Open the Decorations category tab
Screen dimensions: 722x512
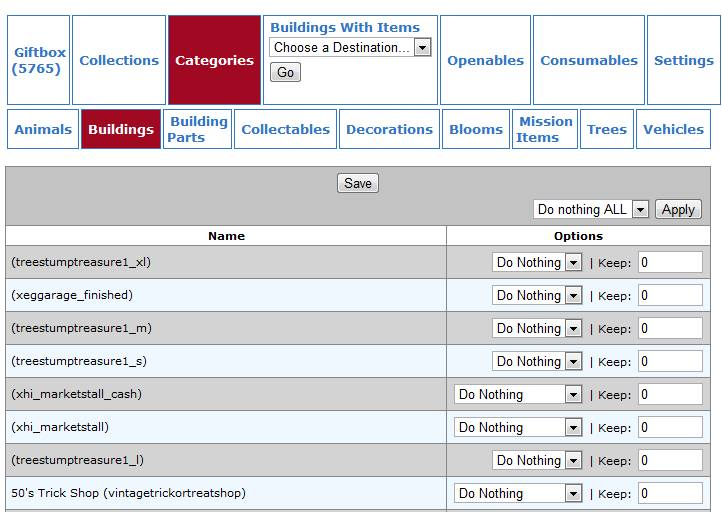389,129
